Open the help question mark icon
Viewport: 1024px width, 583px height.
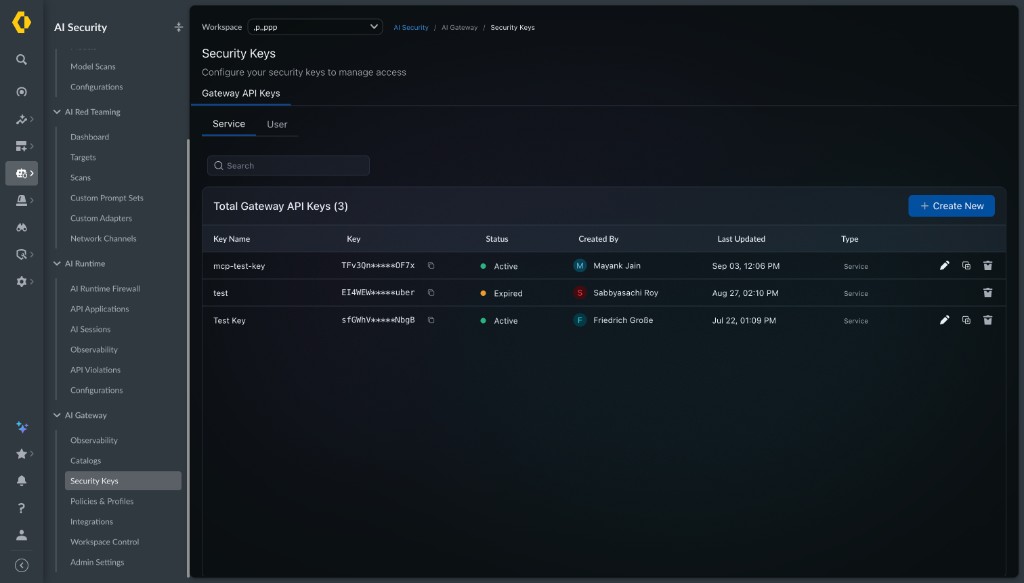click(x=22, y=507)
